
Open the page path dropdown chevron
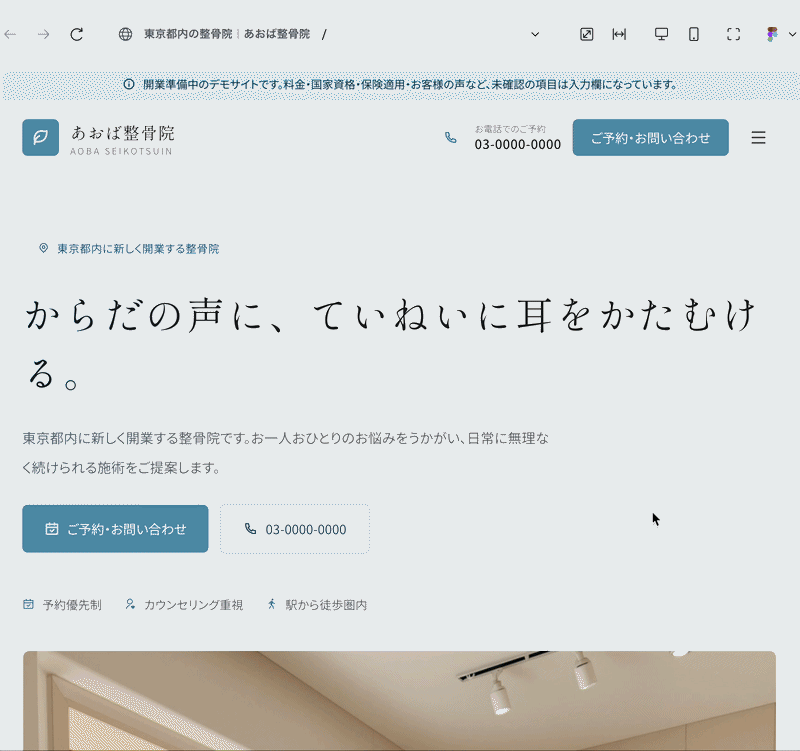[535, 35]
